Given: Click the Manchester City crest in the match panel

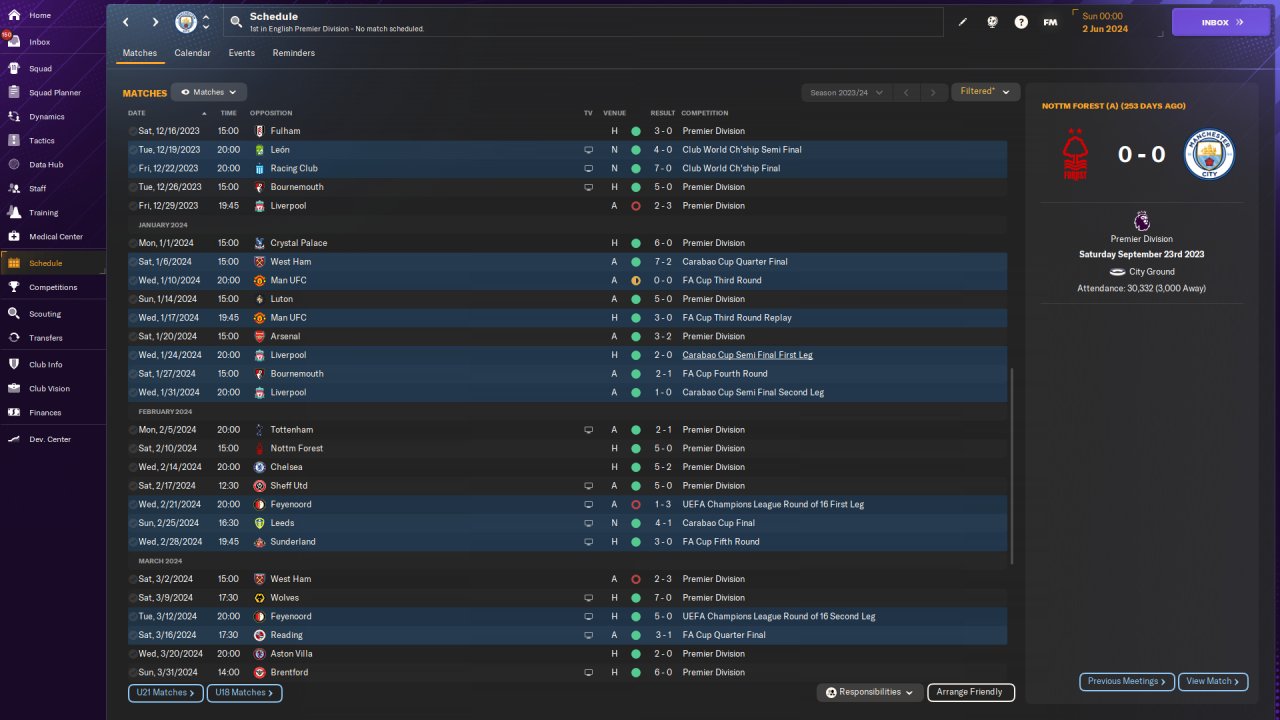Looking at the screenshot, I should (x=1209, y=154).
